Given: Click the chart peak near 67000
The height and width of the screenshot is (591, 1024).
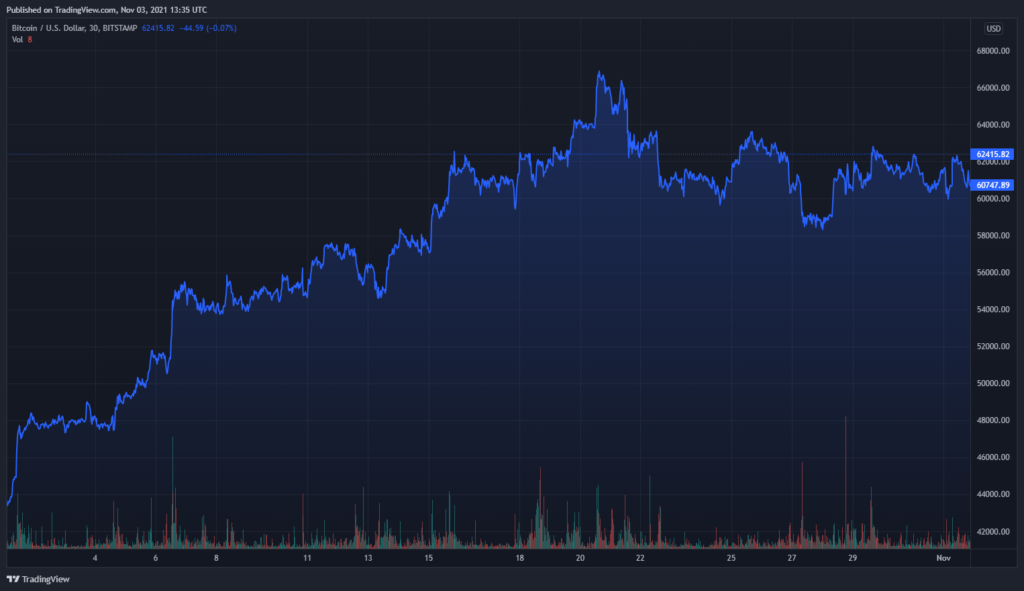Looking at the screenshot, I should (x=600, y=73).
